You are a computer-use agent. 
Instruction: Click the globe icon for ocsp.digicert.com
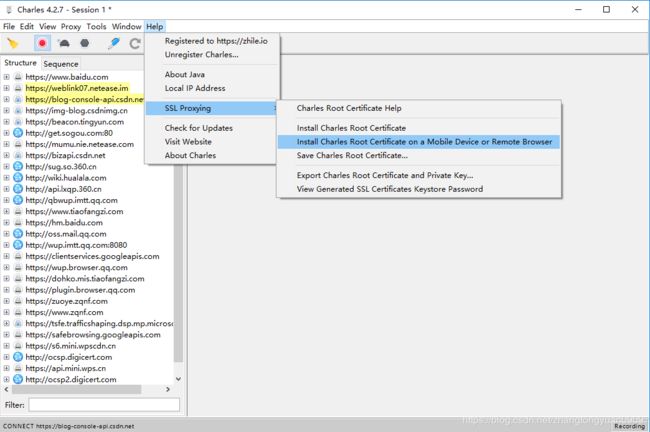pos(18,357)
